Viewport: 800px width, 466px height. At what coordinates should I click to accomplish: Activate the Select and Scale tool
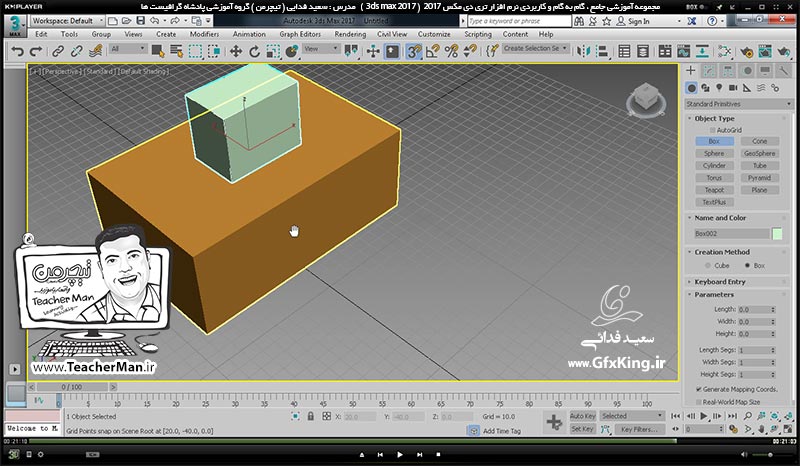tap(273, 51)
